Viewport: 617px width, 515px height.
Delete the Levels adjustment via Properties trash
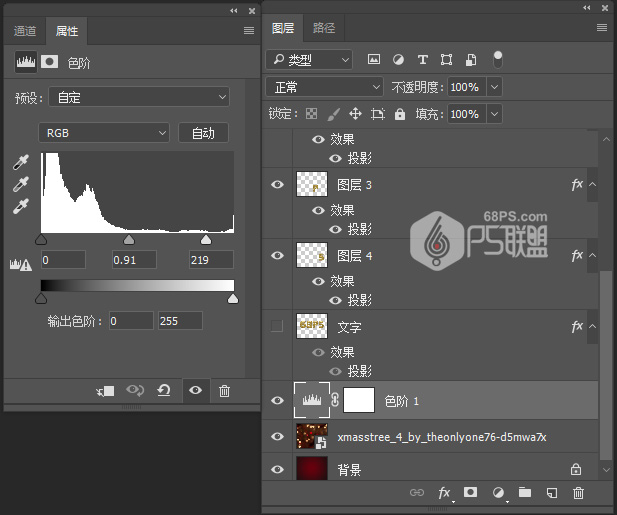tap(224, 391)
